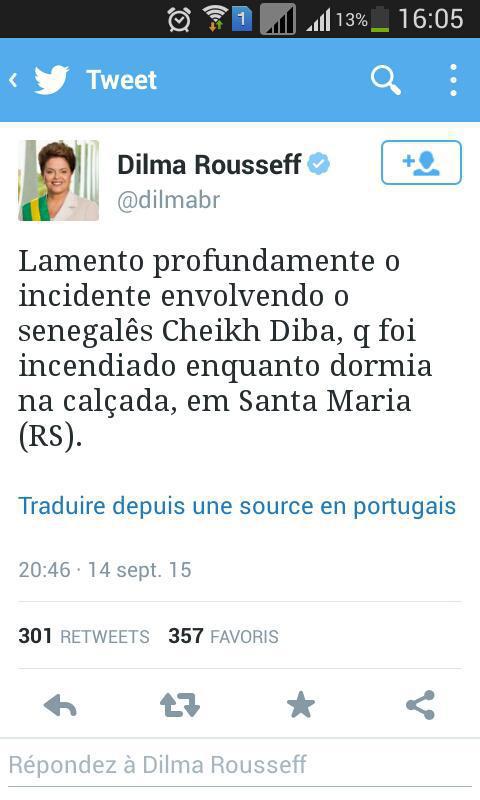Focus the Répondez à Dilma Rousseff field
Viewport: 480px width, 800px height.
point(240,765)
